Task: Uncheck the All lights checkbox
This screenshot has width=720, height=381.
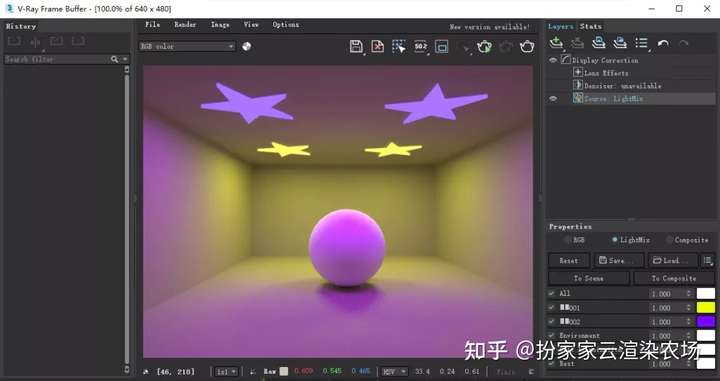Action: coord(551,293)
